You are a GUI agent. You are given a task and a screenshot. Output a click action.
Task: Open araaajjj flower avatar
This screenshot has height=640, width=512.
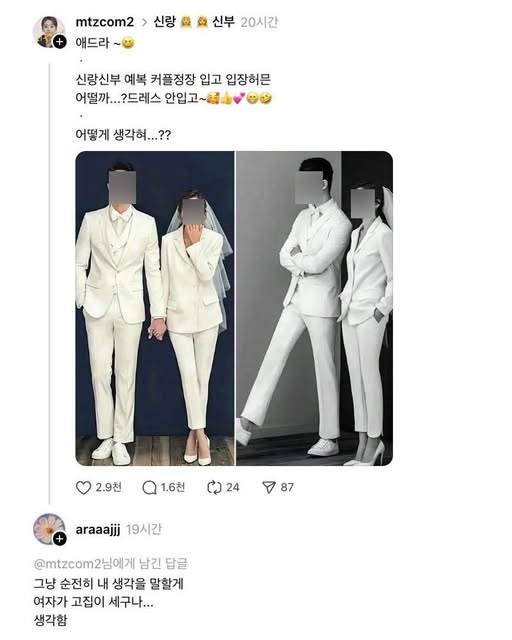(x=48, y=528)
